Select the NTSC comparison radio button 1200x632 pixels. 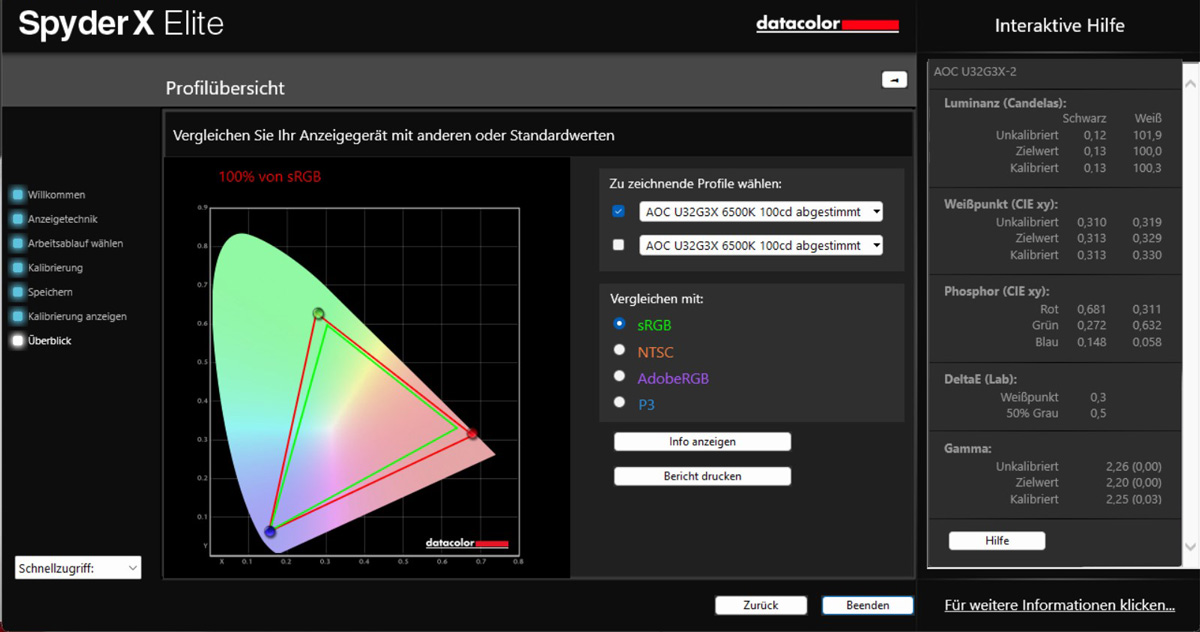620,350
